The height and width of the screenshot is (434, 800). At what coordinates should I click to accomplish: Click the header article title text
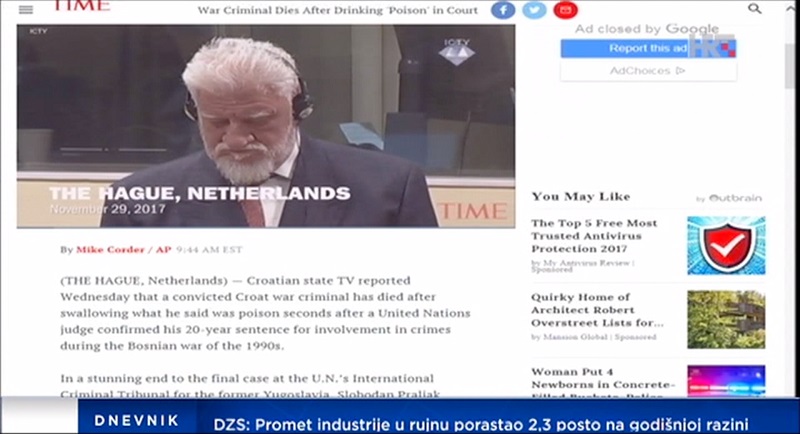point(338,10)
